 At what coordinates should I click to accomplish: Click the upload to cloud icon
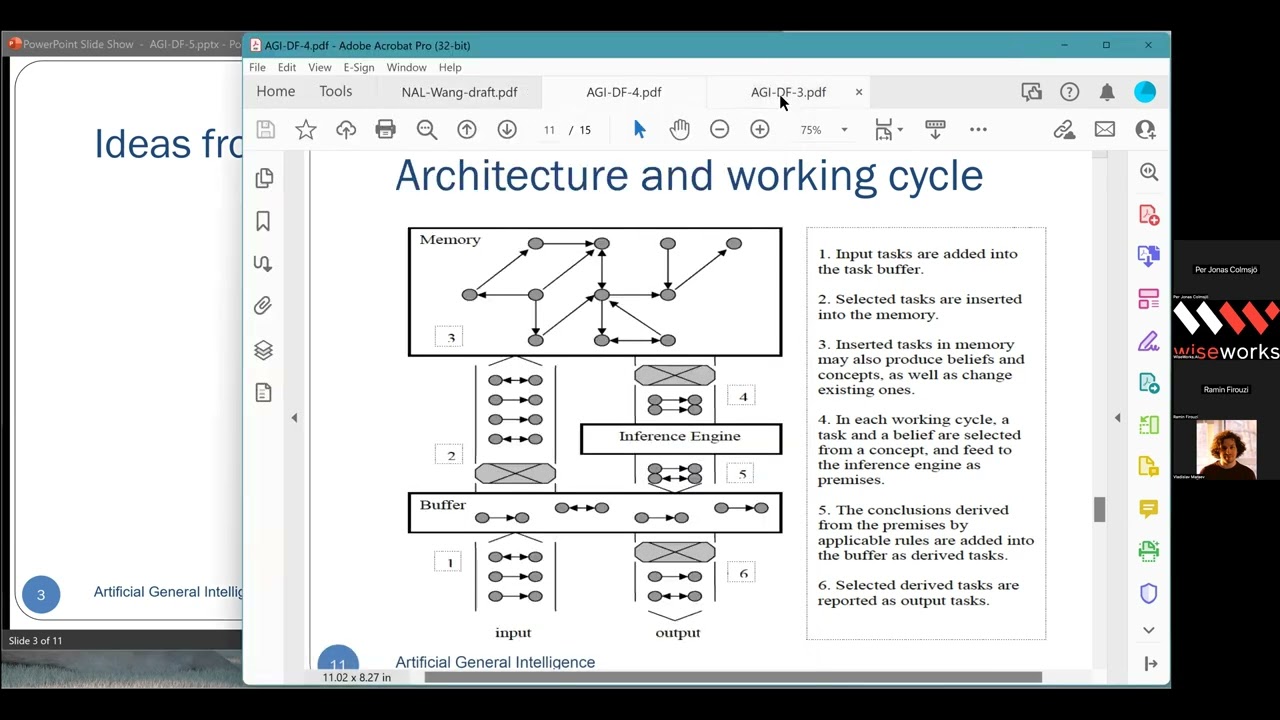(x=346, y=129)
